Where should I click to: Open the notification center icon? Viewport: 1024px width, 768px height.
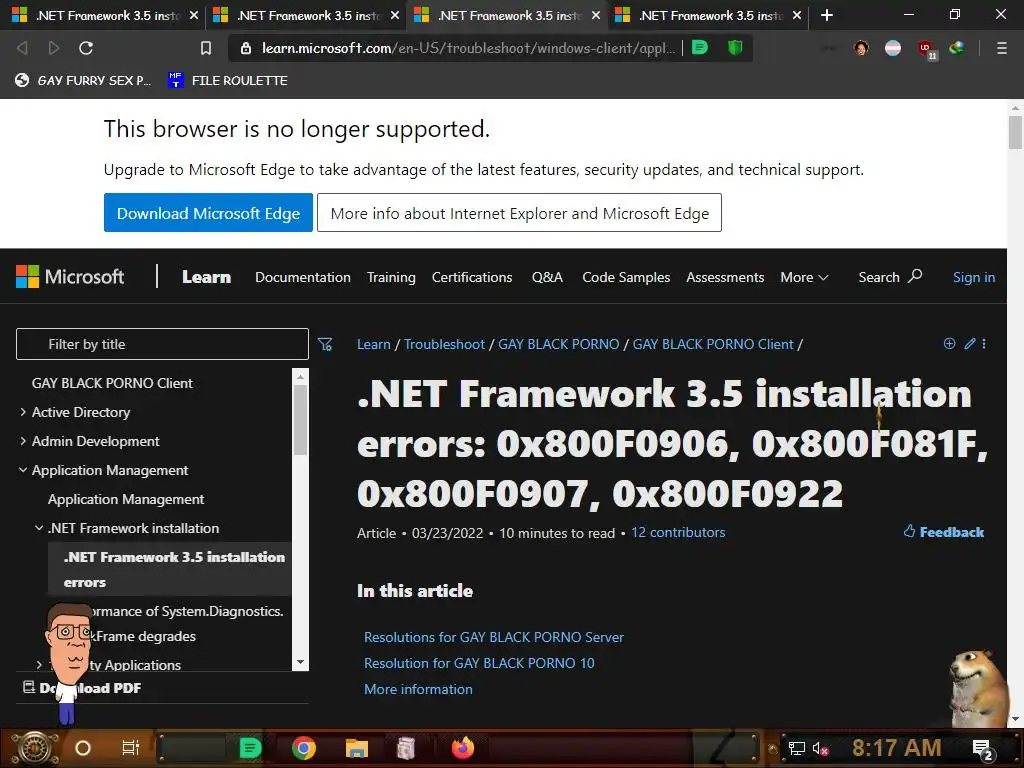point(983,750)
